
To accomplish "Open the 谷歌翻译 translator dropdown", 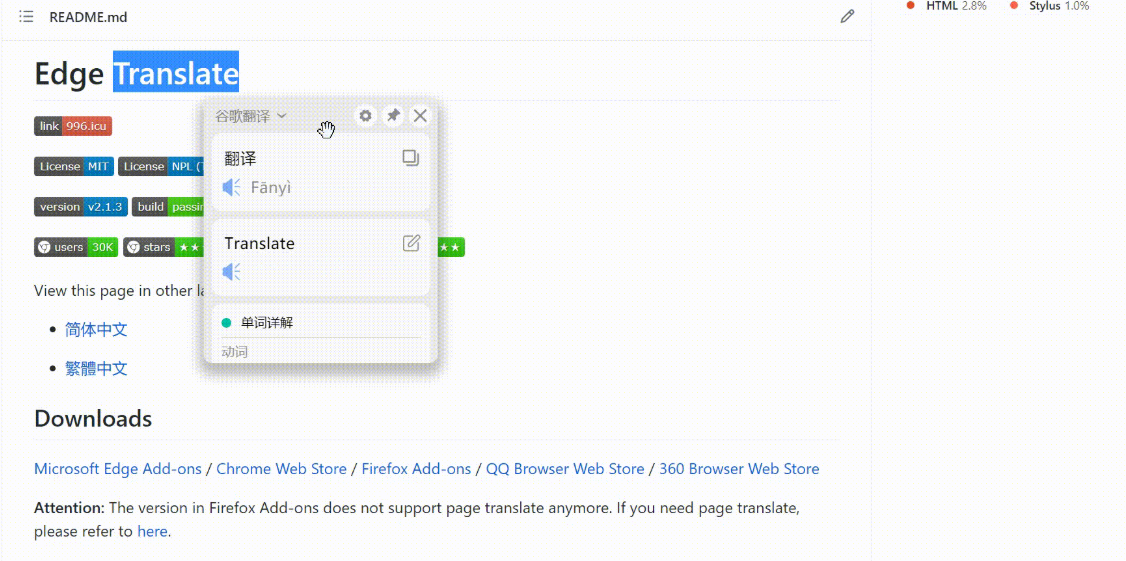I will (x=251, y=116).
